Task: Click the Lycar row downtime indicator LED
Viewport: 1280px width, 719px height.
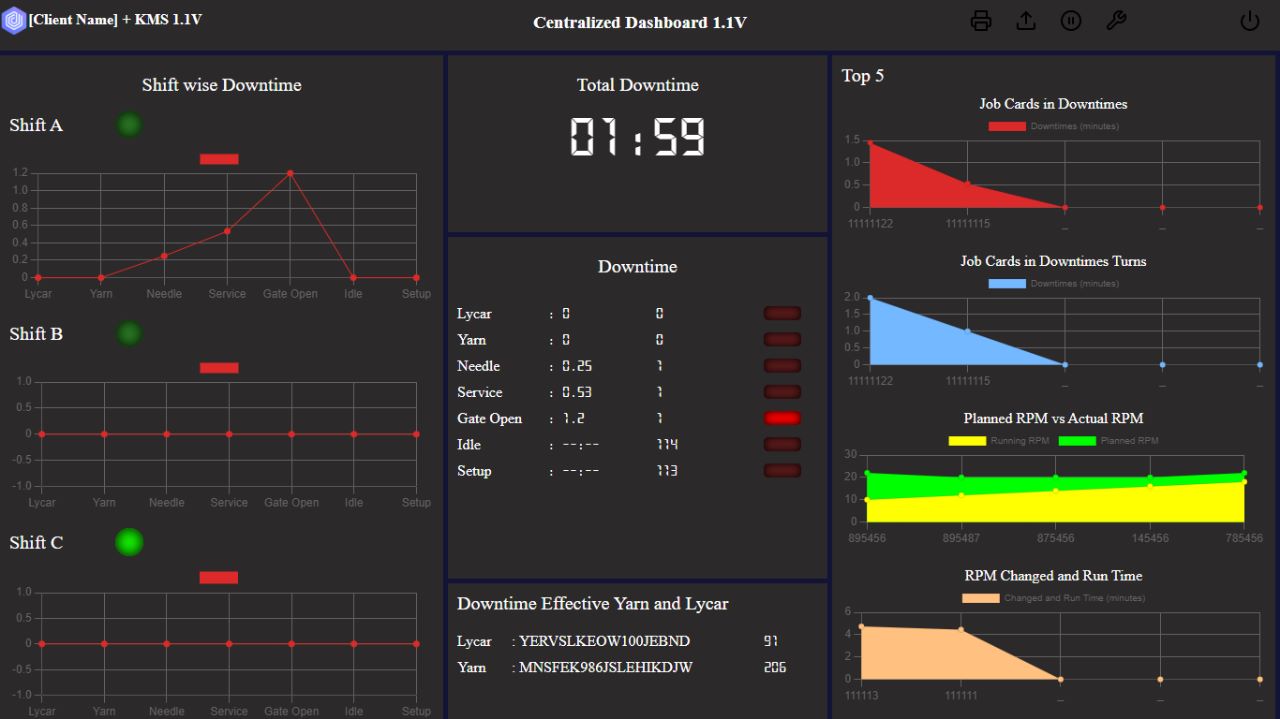Action: [x=782, y=314]
